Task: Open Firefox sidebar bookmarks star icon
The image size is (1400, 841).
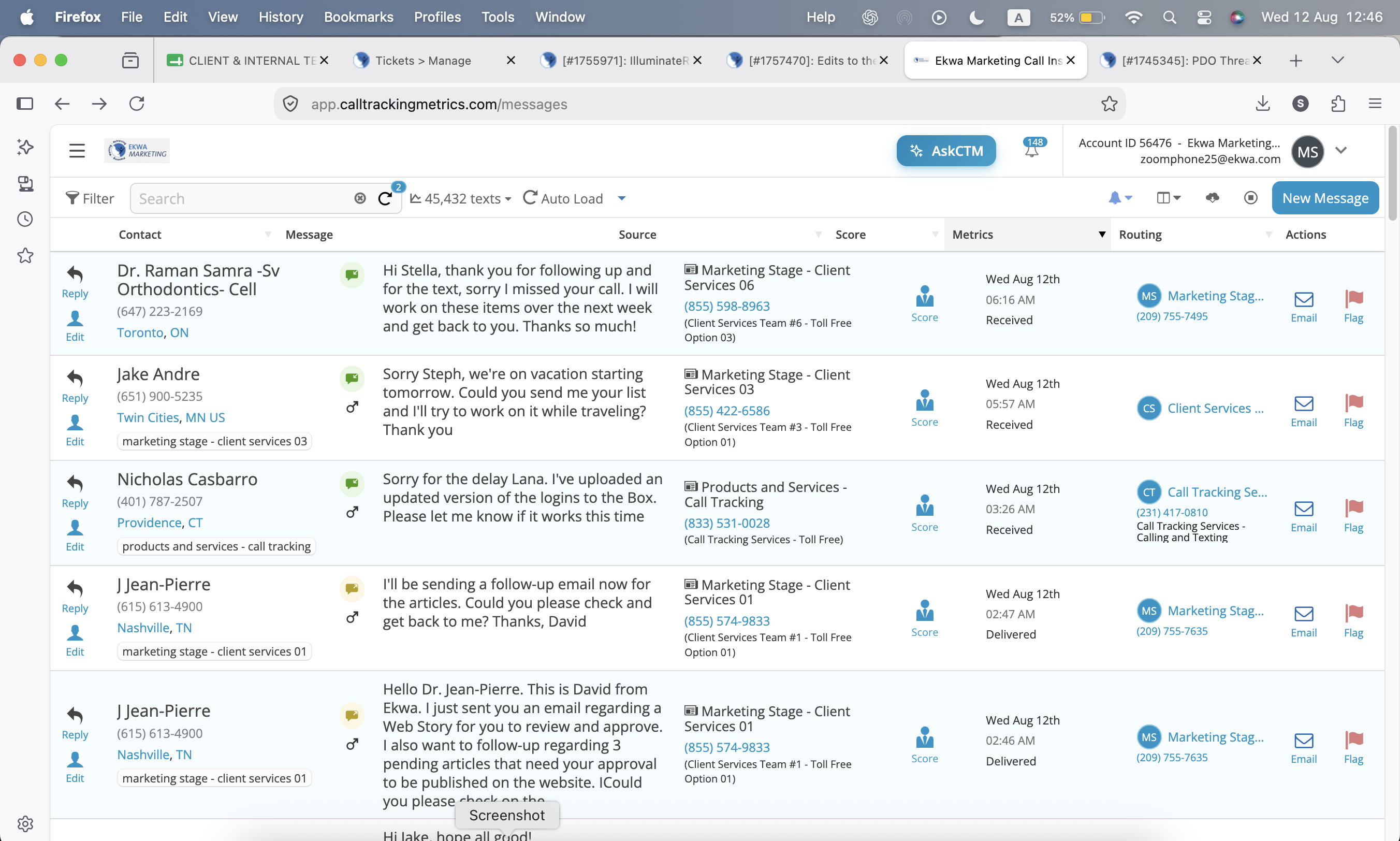Action: [25, 256]
